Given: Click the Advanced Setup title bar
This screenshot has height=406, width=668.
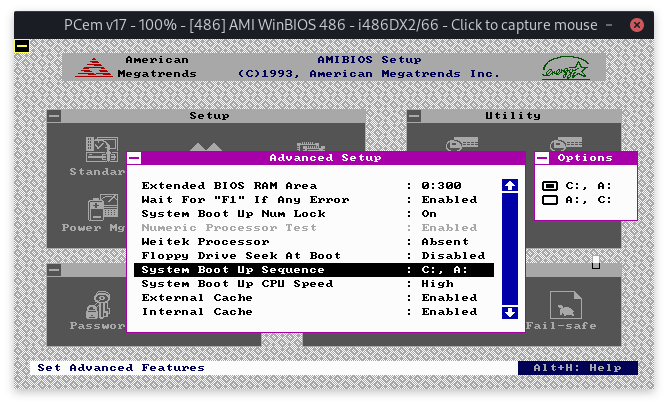Looking at the screenshot, I should 326,158.
